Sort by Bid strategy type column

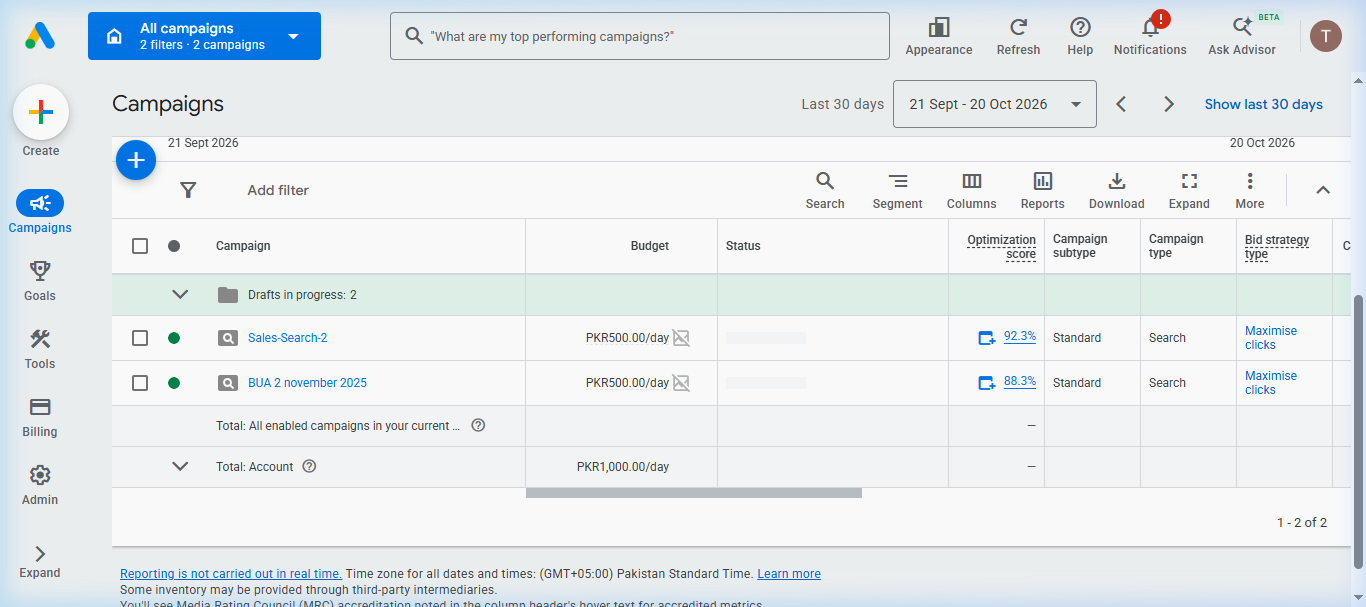pos(1277,247)
